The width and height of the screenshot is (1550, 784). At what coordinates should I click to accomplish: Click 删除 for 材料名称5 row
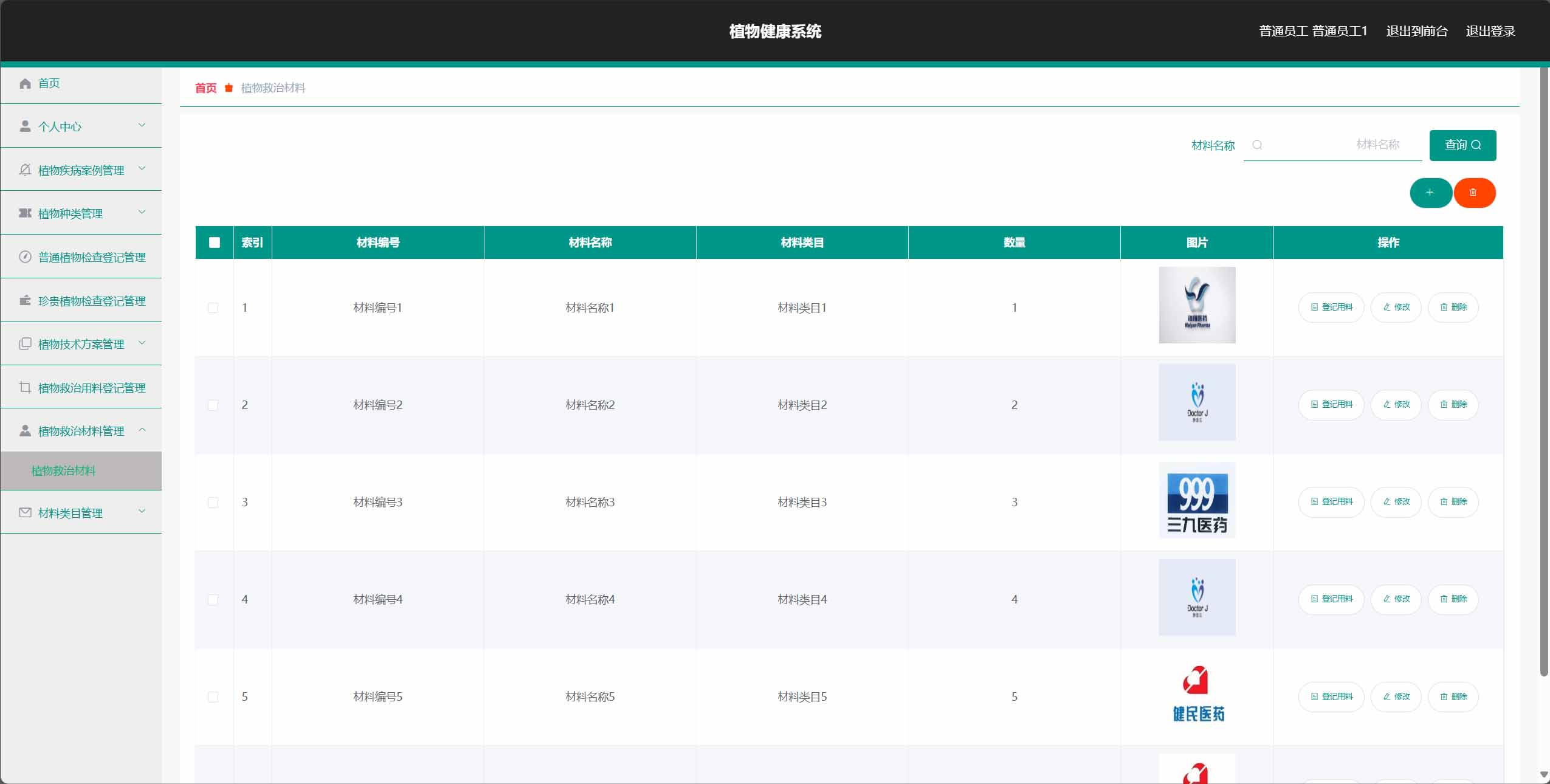click(1453, 696)
